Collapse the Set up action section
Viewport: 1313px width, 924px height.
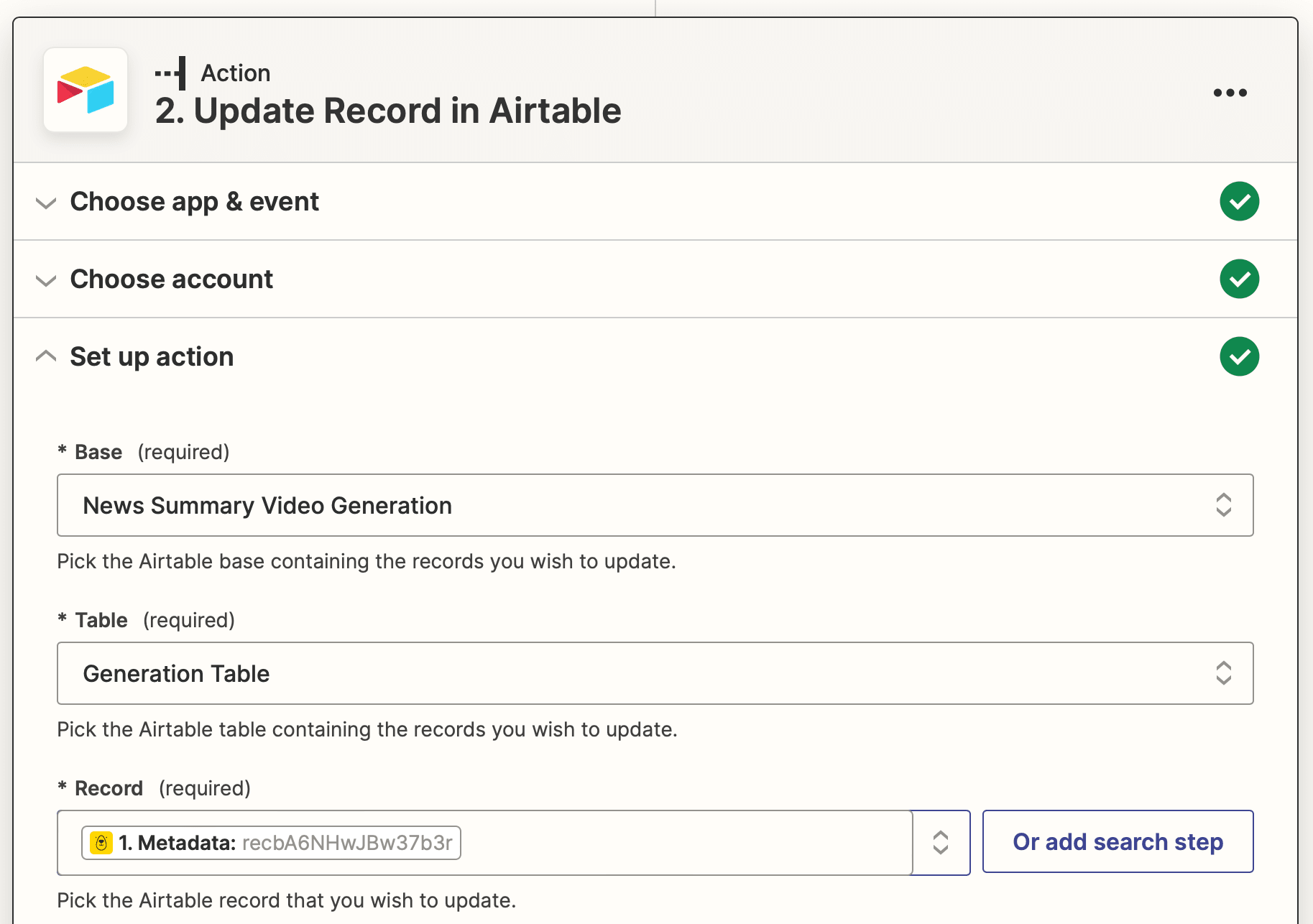click(46, 356)
